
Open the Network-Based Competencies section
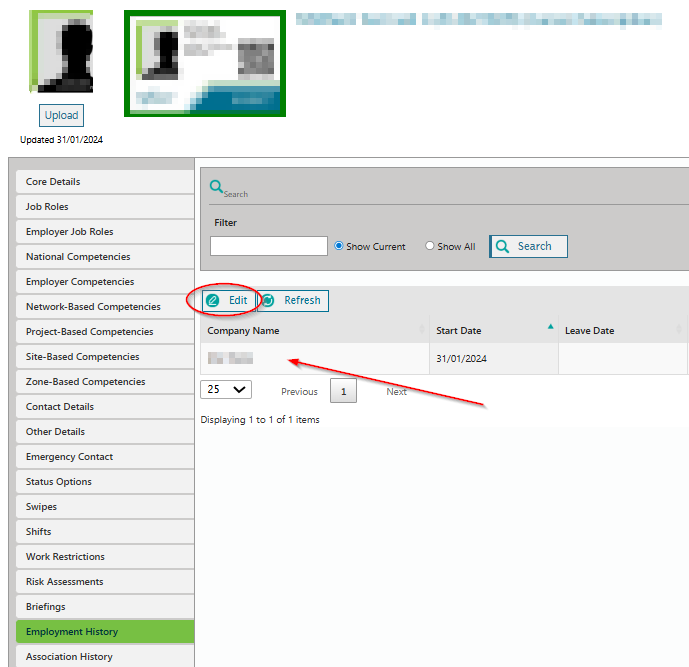pos(105,307)
